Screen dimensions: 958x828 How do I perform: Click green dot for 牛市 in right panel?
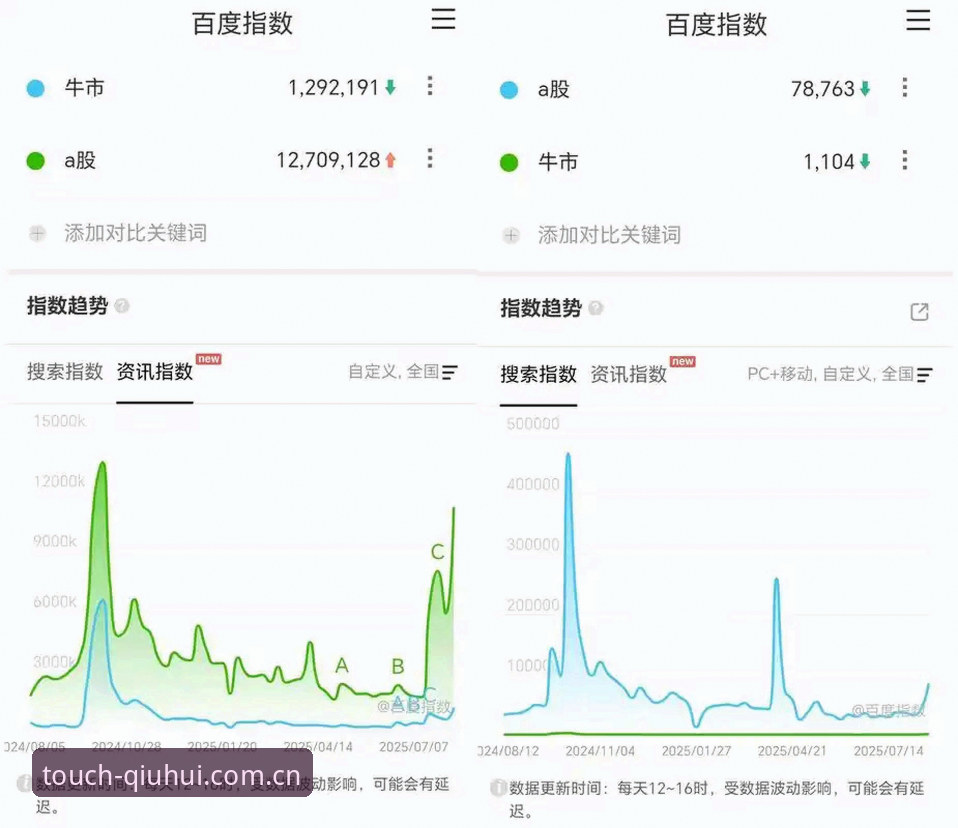coord(509,163)
